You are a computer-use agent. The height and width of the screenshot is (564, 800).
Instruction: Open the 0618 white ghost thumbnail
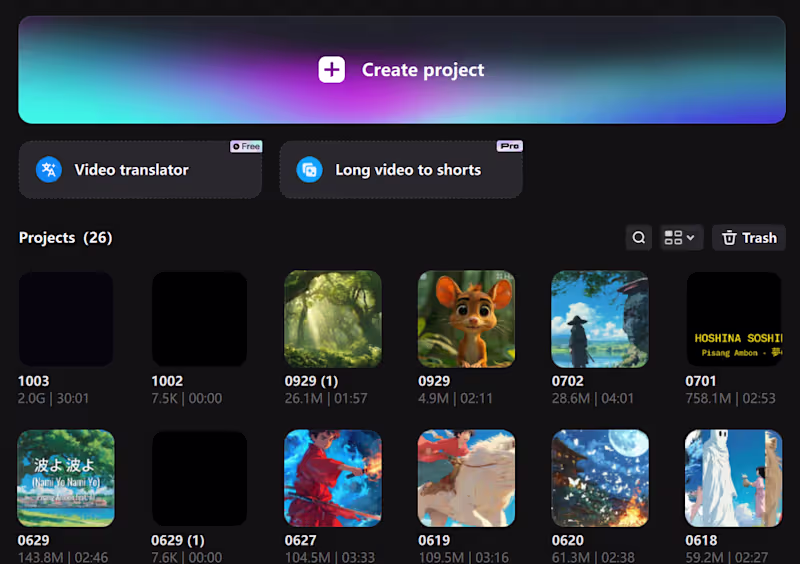pyautogui.click(x=734, y=478)
